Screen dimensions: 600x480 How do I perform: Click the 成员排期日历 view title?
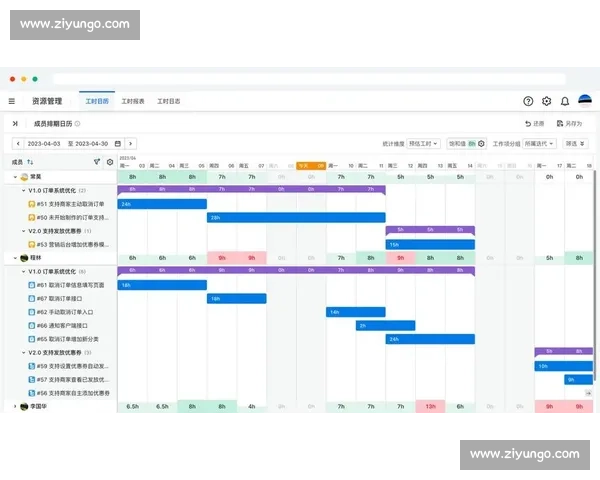point(53,124)
